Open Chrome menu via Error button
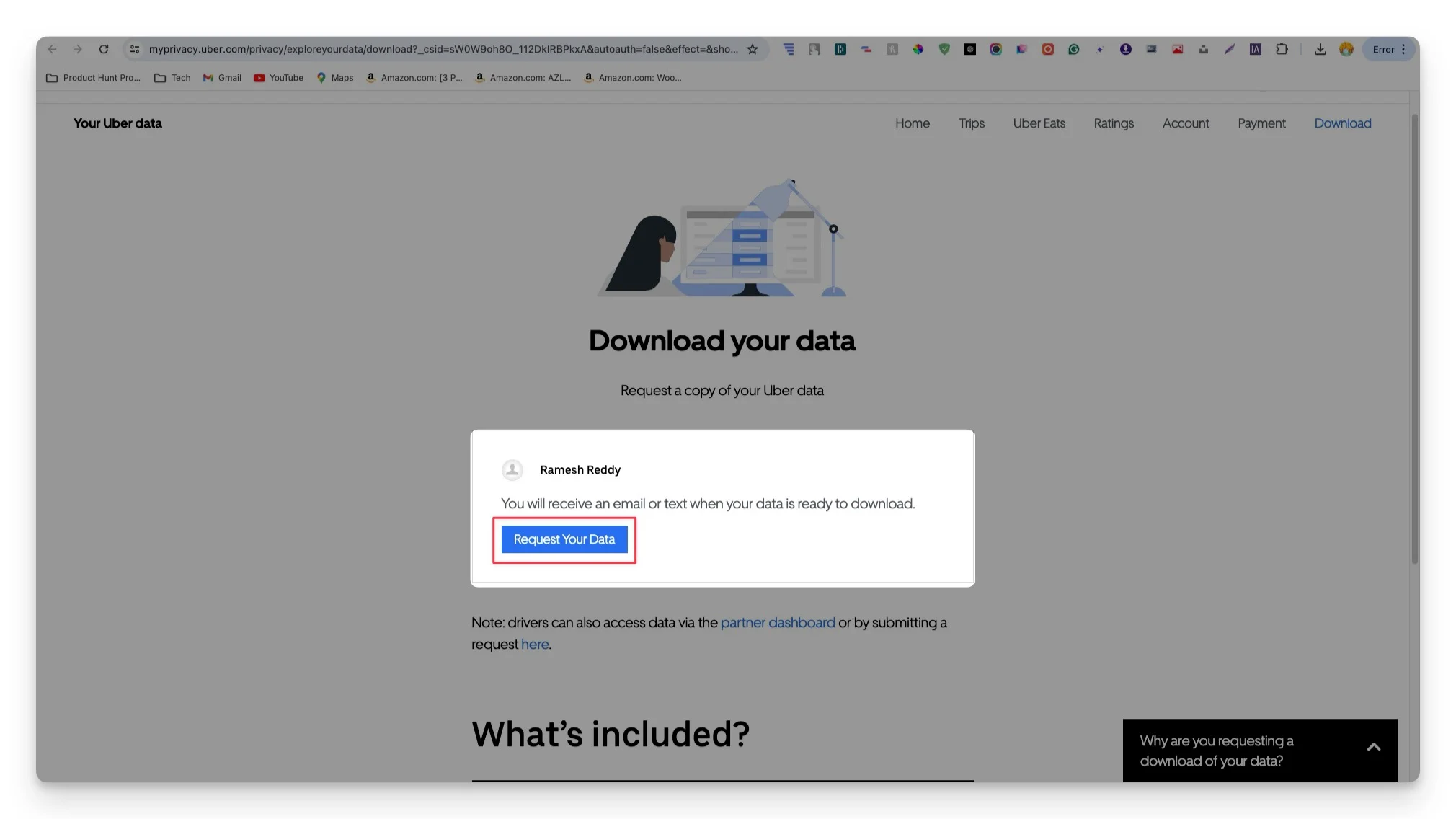This screenshot has height=819, width=1456. point(1389,49)
